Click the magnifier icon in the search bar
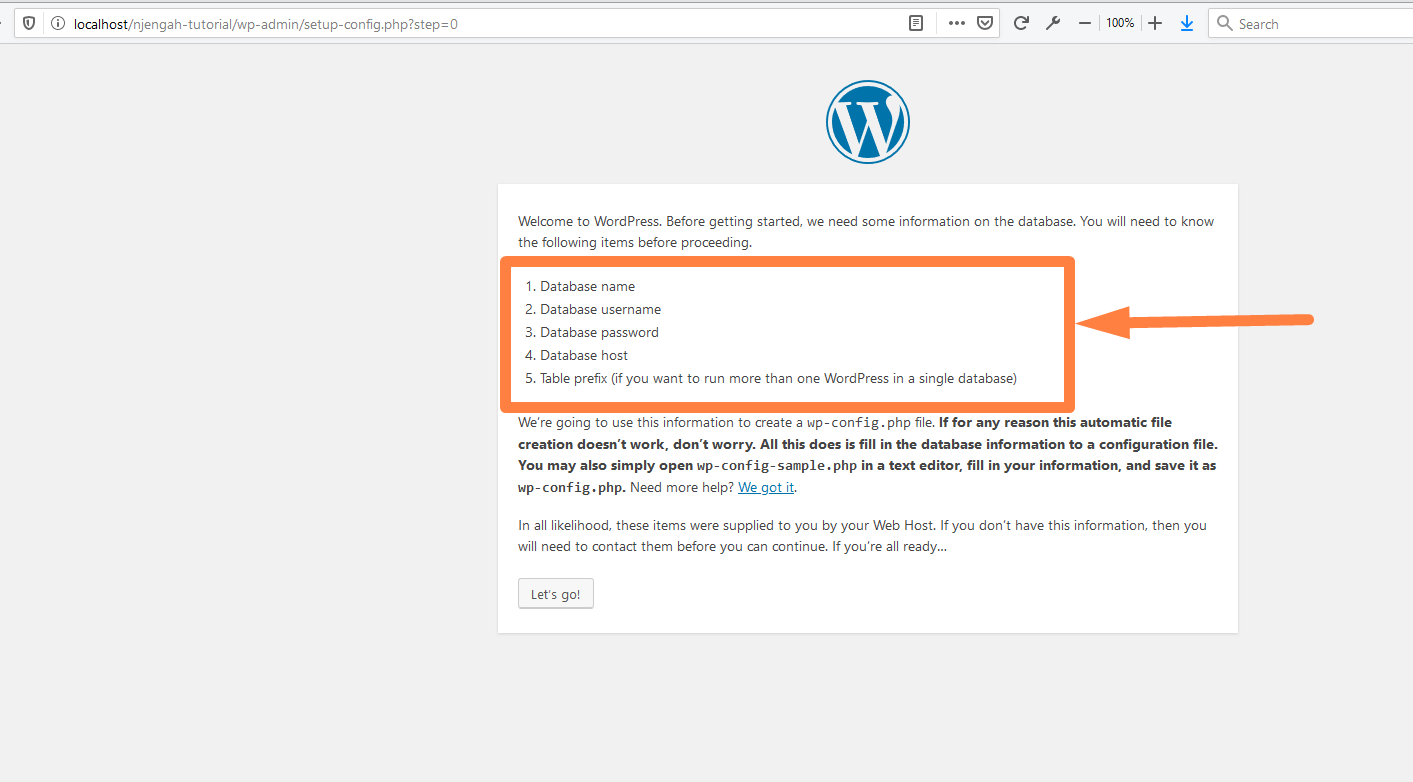 1224,22
